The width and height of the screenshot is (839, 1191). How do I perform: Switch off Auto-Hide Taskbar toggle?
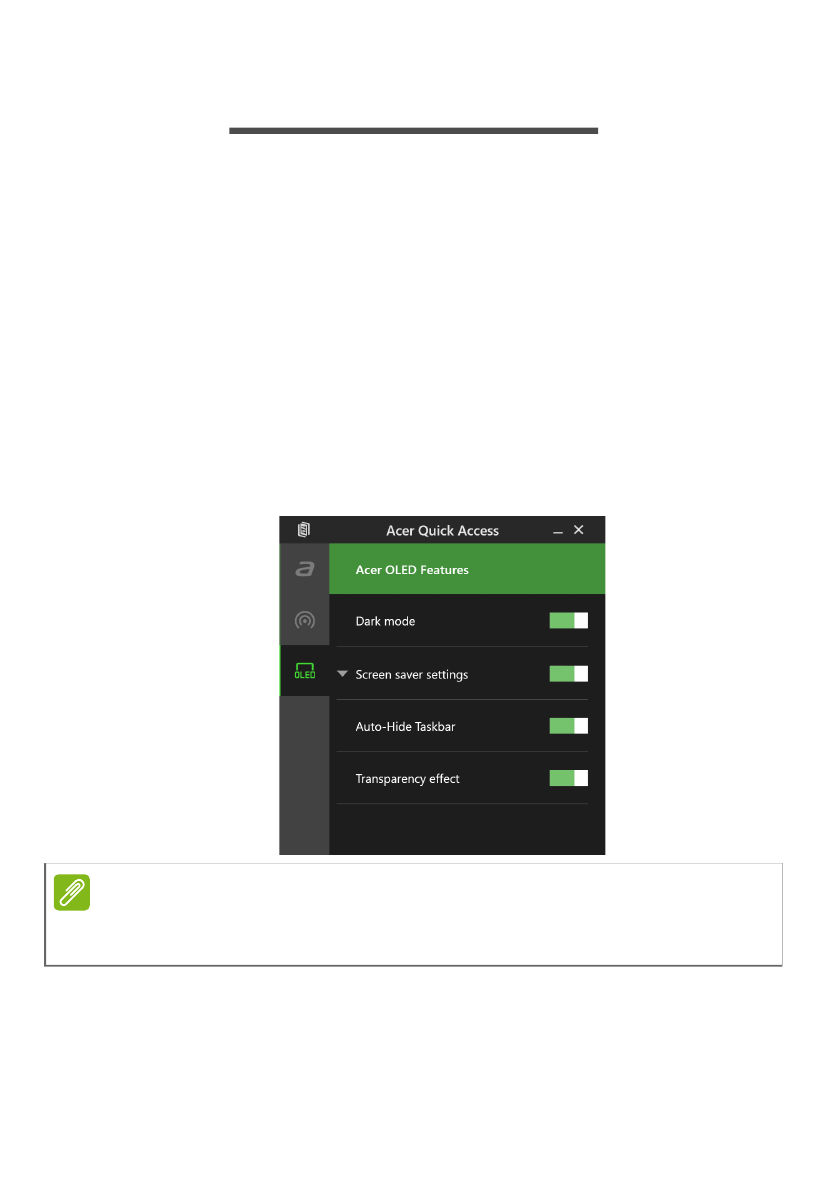coord(569,726)
